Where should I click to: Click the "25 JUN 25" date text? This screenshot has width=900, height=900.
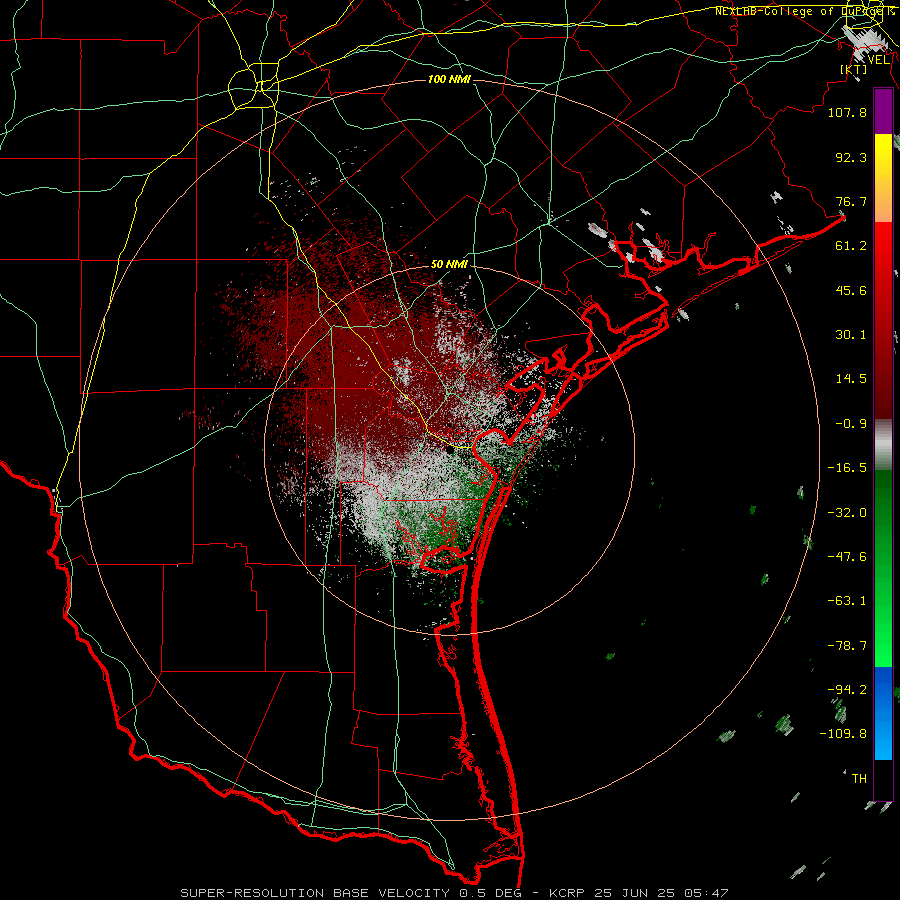(x=634, y=893)
